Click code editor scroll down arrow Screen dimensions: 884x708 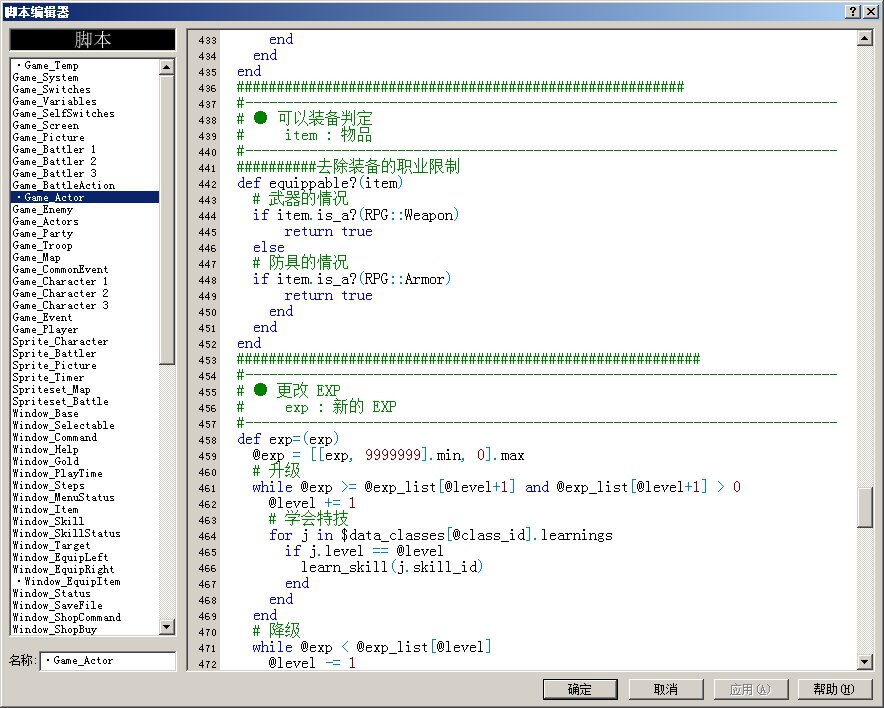864,661
